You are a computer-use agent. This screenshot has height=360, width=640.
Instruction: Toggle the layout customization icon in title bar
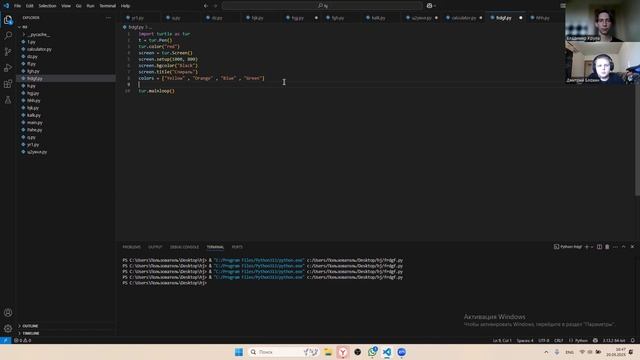[x=562, y=6]
